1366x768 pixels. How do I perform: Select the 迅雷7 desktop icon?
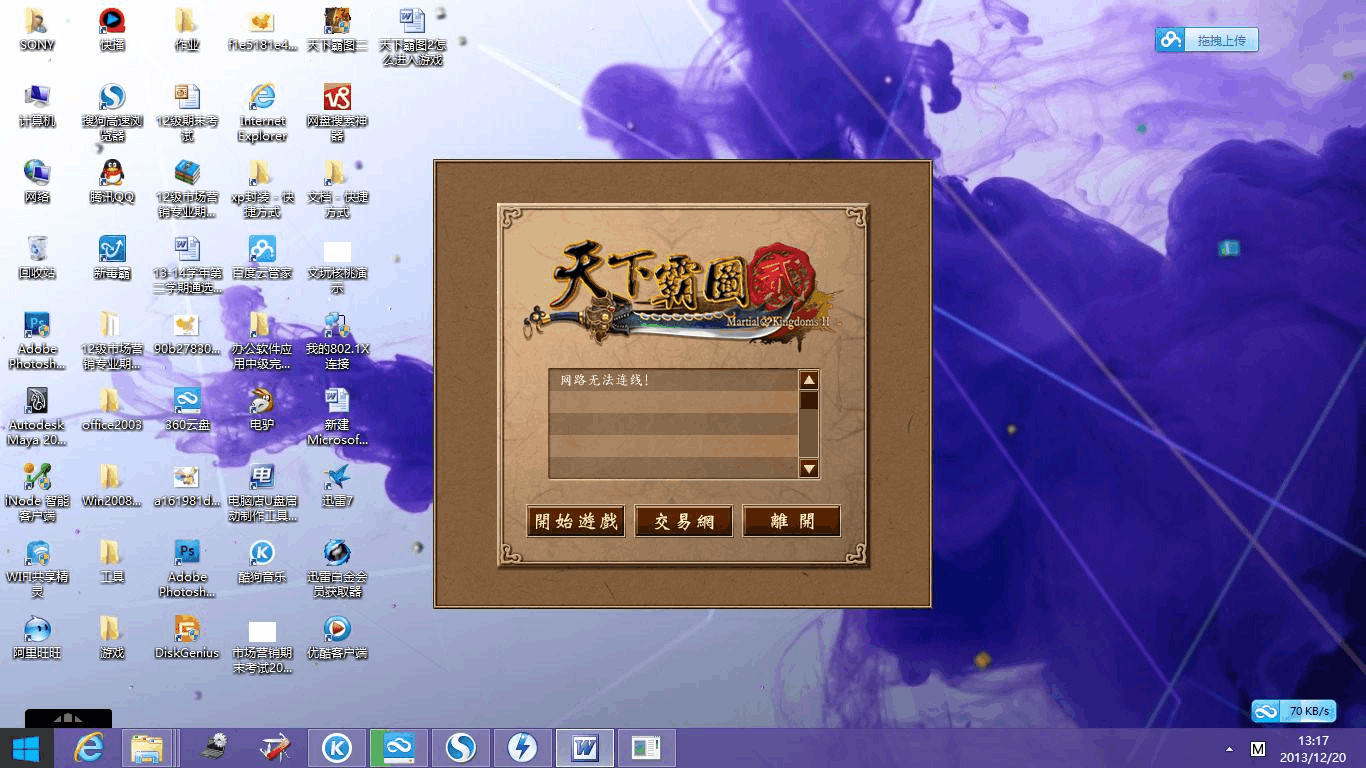point(337,485)
